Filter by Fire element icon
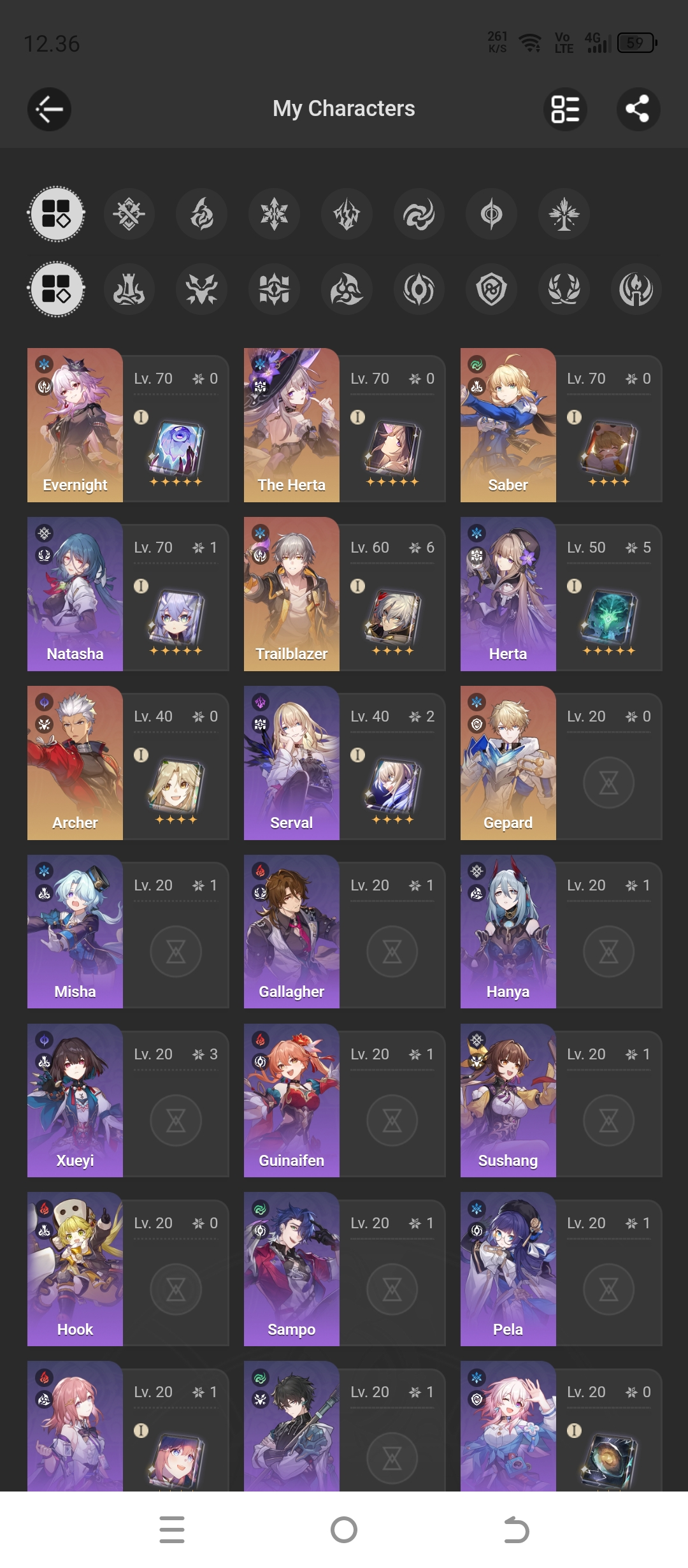Viewport: 688px width, 1568px height. pos(202,214)
